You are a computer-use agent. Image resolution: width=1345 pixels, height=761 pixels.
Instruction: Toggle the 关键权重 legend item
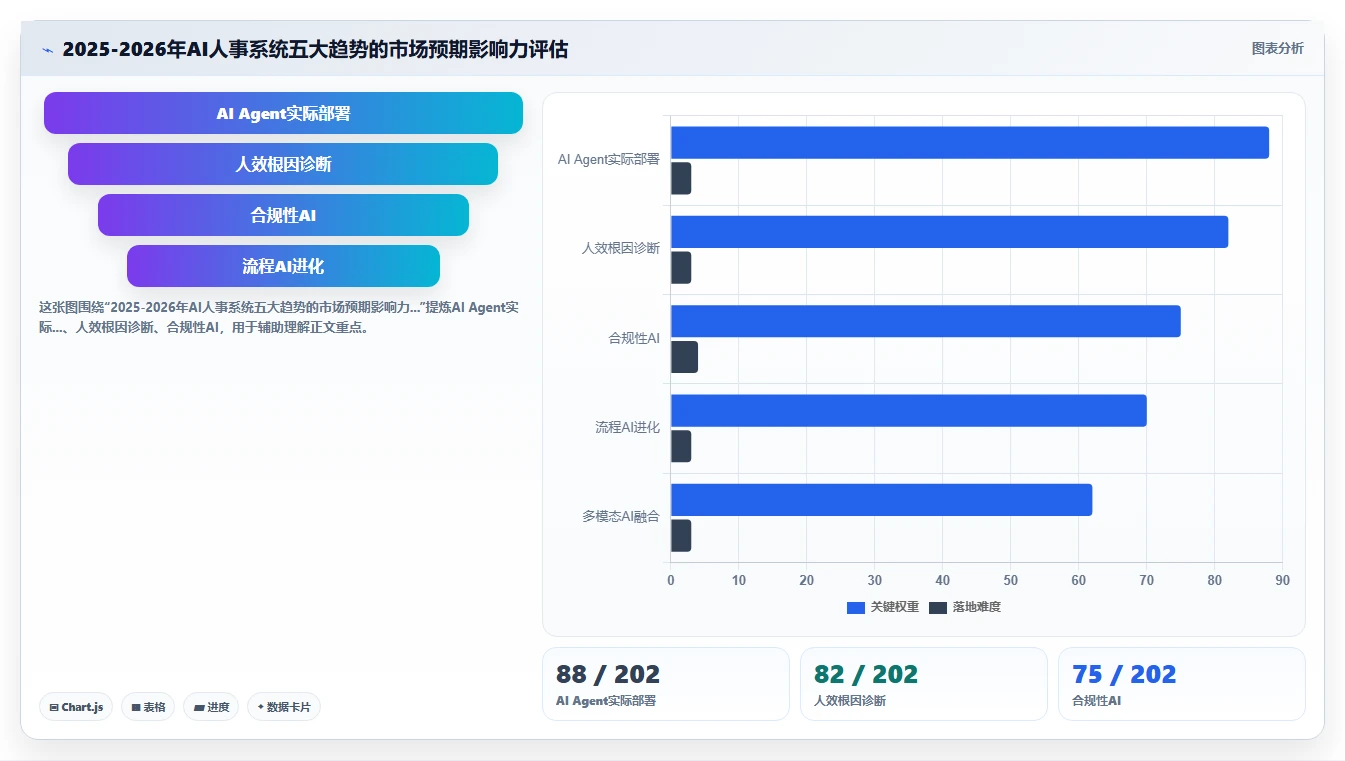[883, 607]
